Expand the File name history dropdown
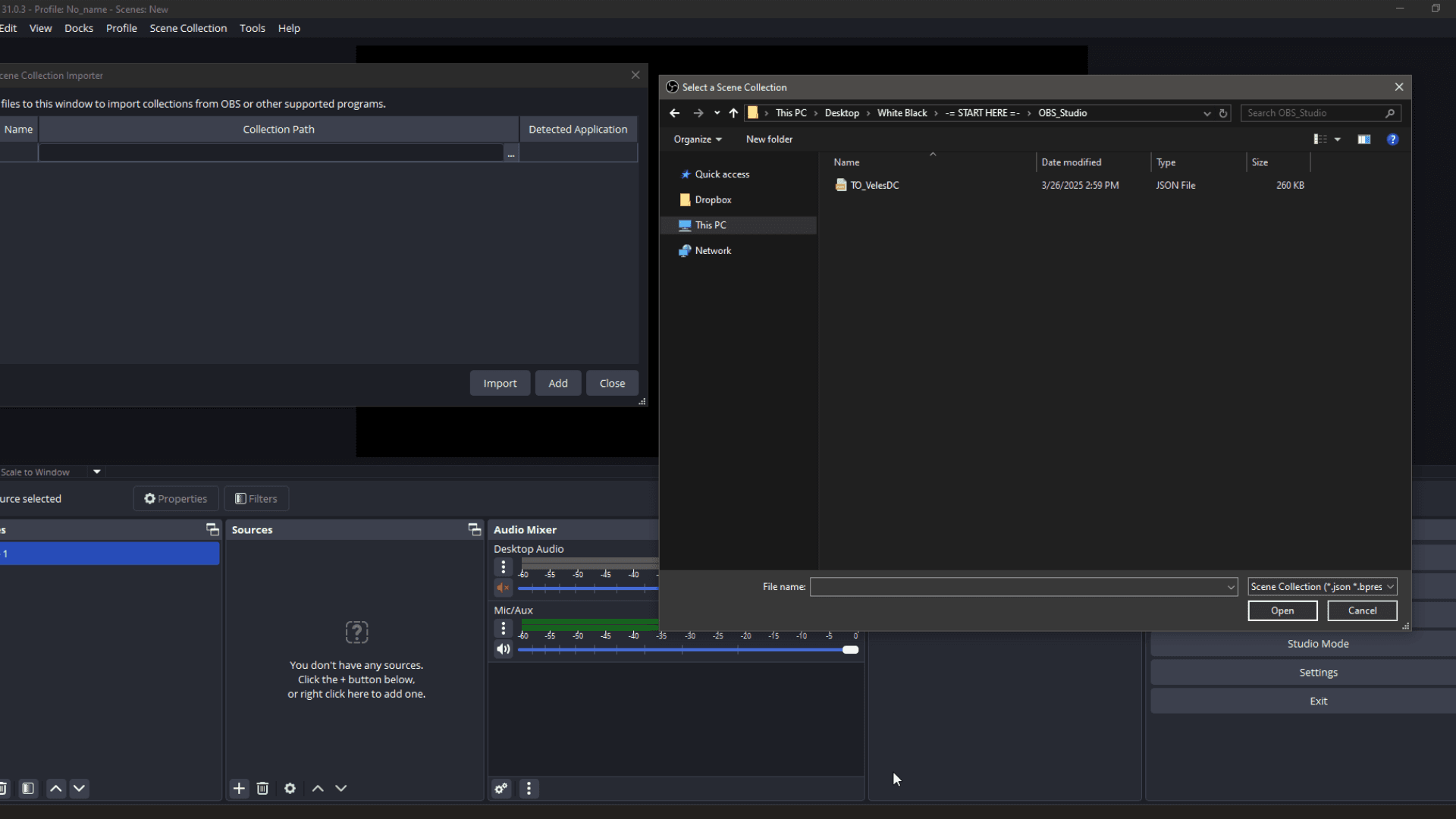The width and height of the screenshot is (1456, 819). tap(1231, 587)
